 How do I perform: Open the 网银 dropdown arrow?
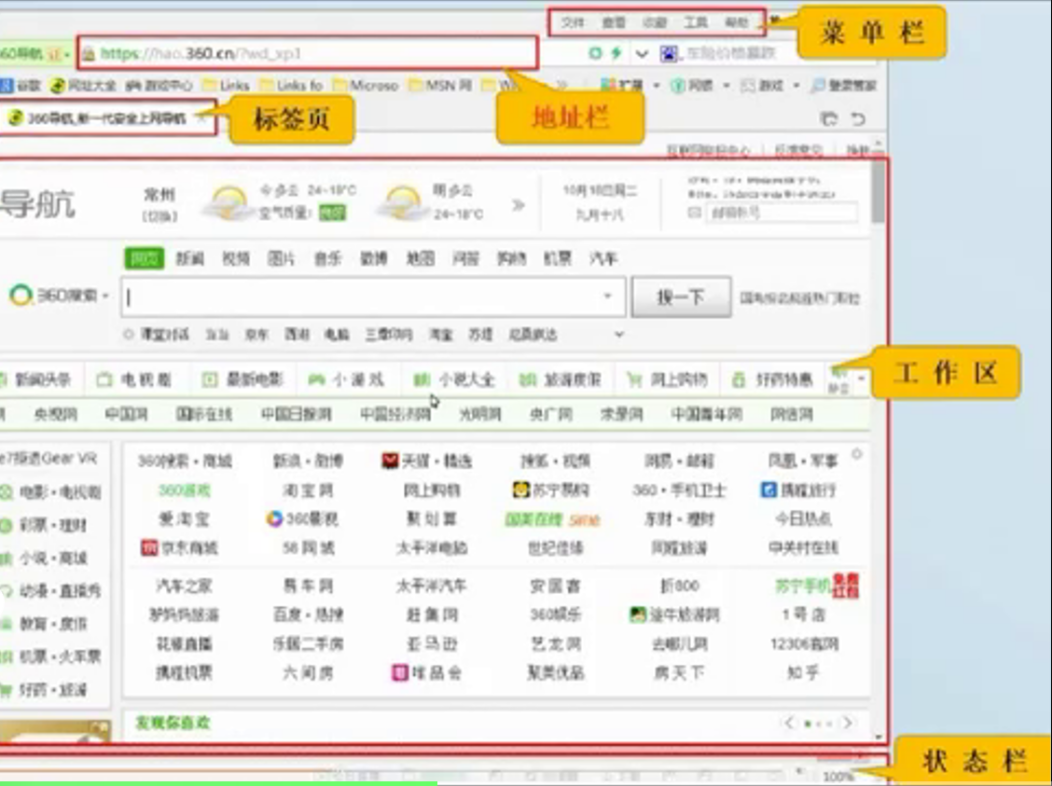pyautogui.click(x=726, y=86)
